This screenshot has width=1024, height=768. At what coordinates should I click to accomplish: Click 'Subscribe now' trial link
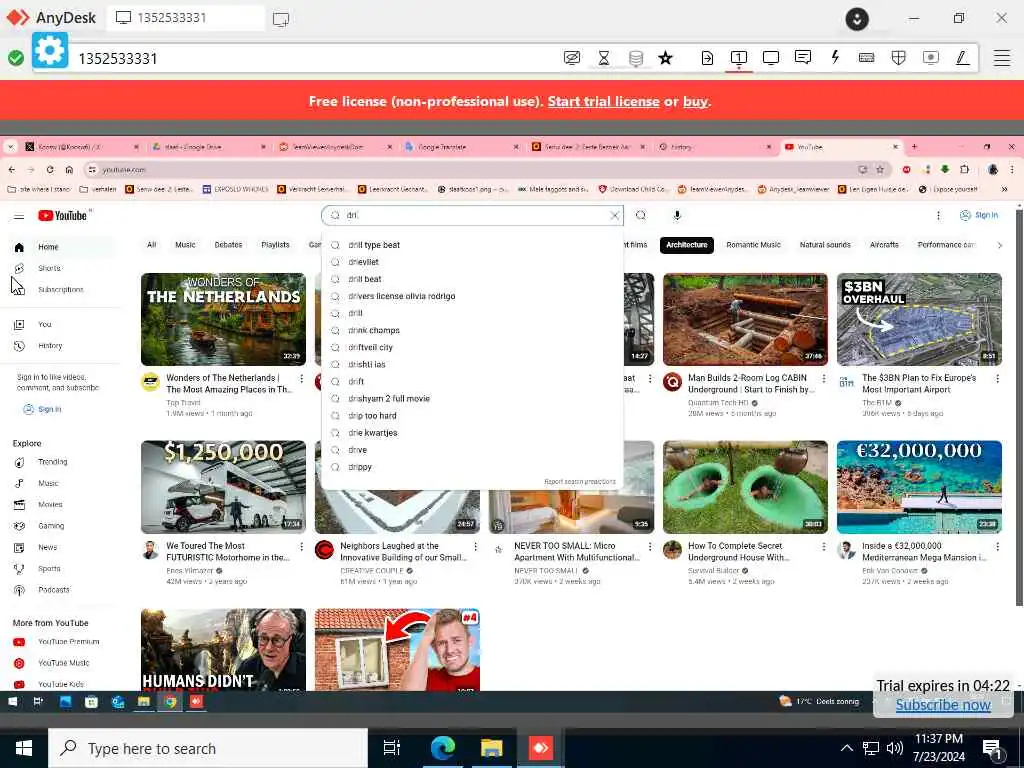point(943,705)
